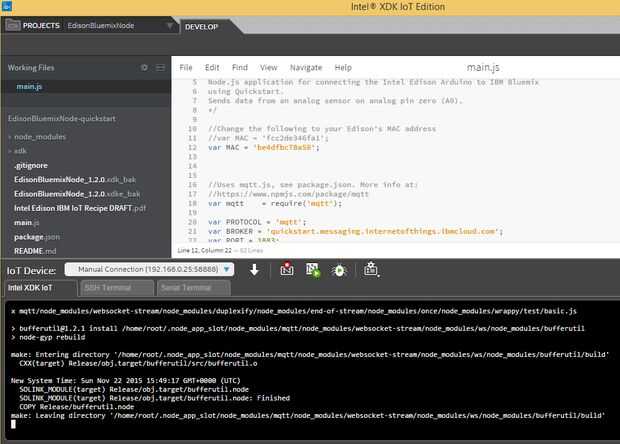
Task: Open the Navigate menu
Action: [x=306, y=68]
